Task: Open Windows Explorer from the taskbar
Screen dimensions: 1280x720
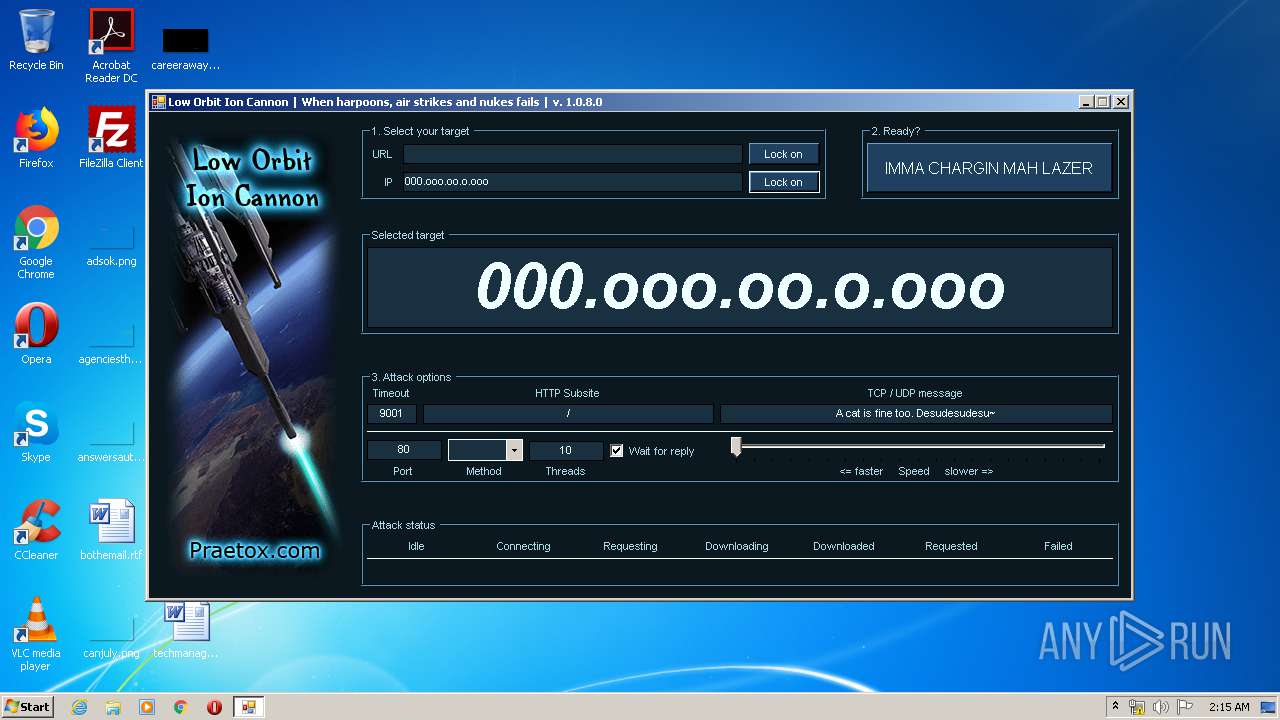Action: (x=113, y=707)
